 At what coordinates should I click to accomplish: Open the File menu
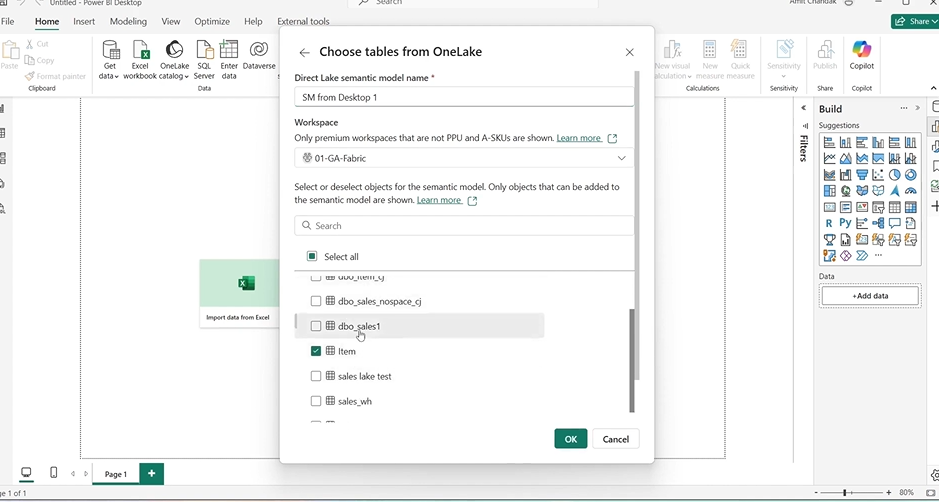[x=7, y=22]
